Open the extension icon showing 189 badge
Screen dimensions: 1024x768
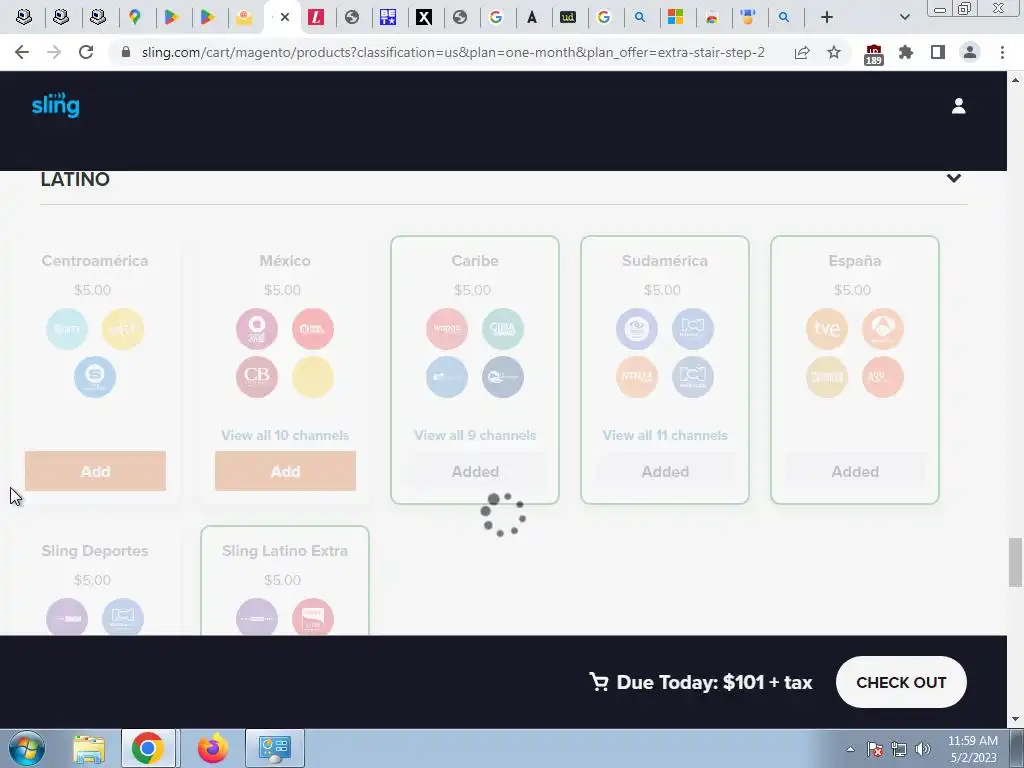pos(873,54)
